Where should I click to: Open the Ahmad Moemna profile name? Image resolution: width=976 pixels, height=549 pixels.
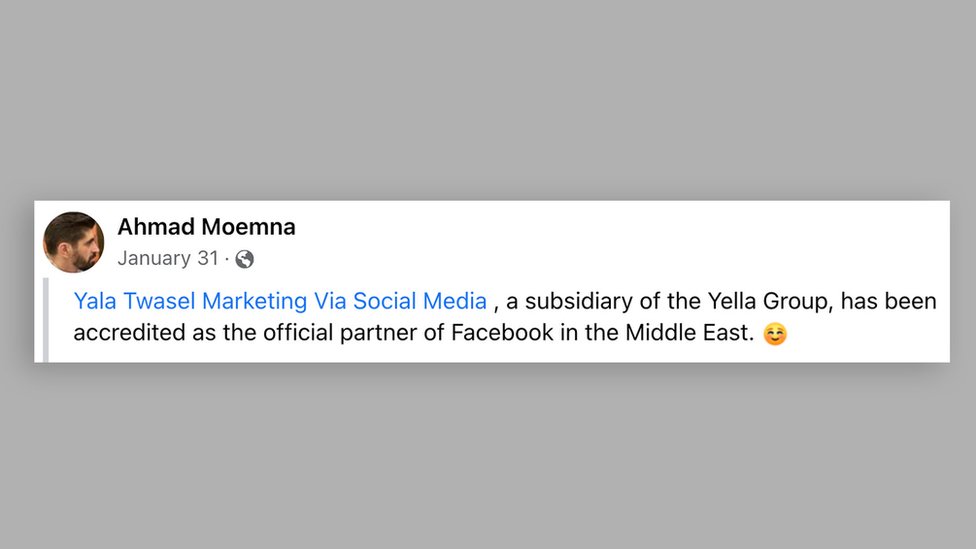coord(206,227)
